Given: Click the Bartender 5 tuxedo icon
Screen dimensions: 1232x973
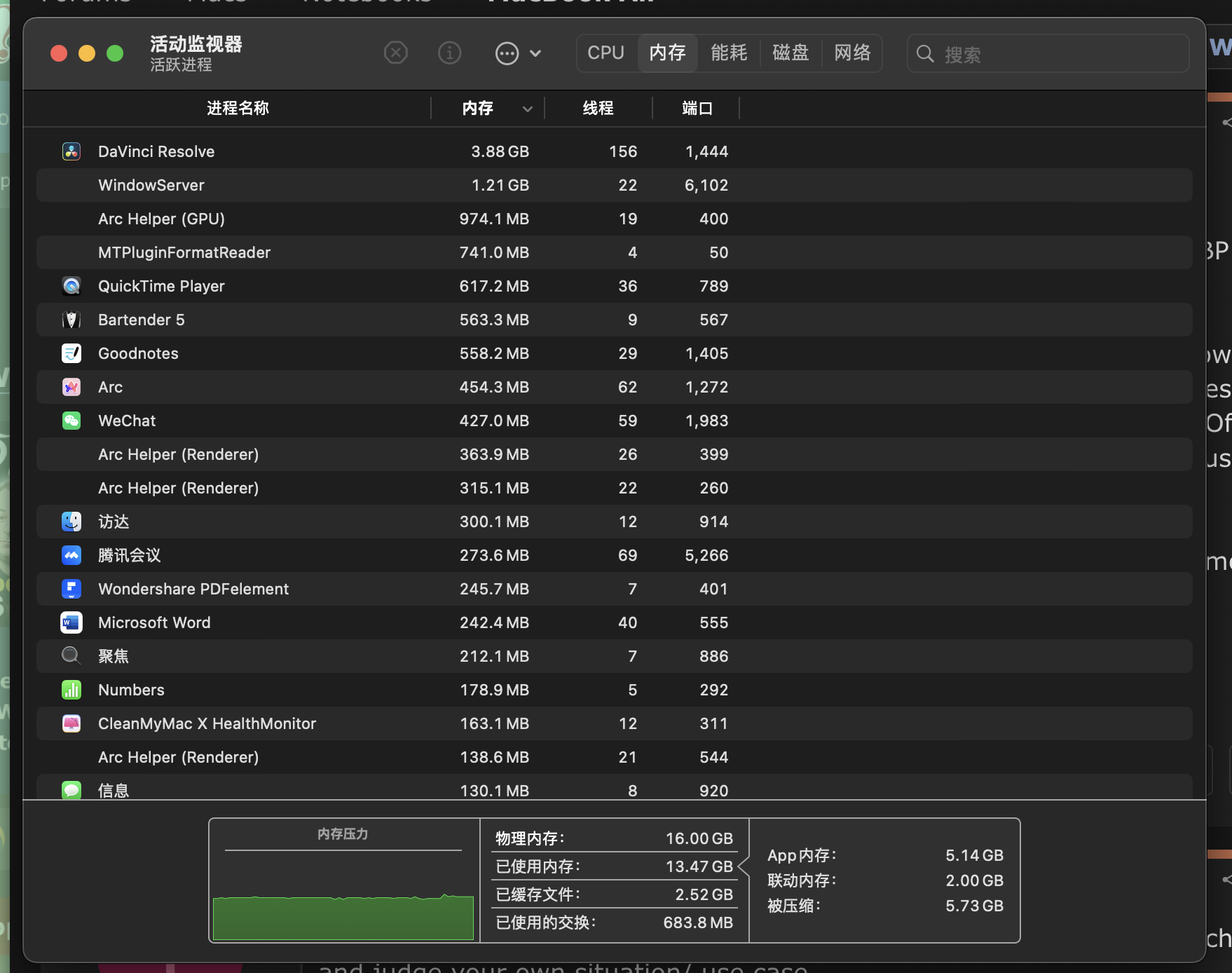Looking at the screenshot, I should [71, 320].
